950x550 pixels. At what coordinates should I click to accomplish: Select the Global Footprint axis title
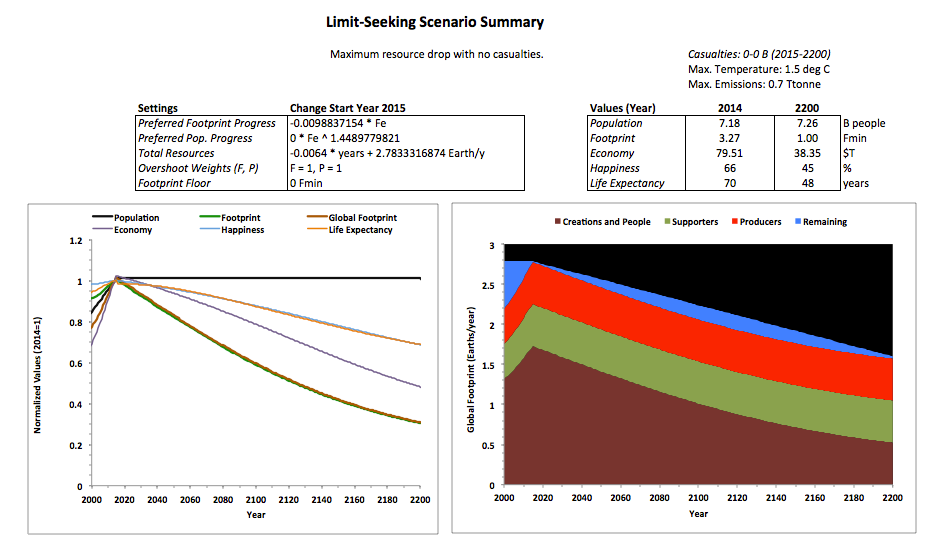click(471, 365)
